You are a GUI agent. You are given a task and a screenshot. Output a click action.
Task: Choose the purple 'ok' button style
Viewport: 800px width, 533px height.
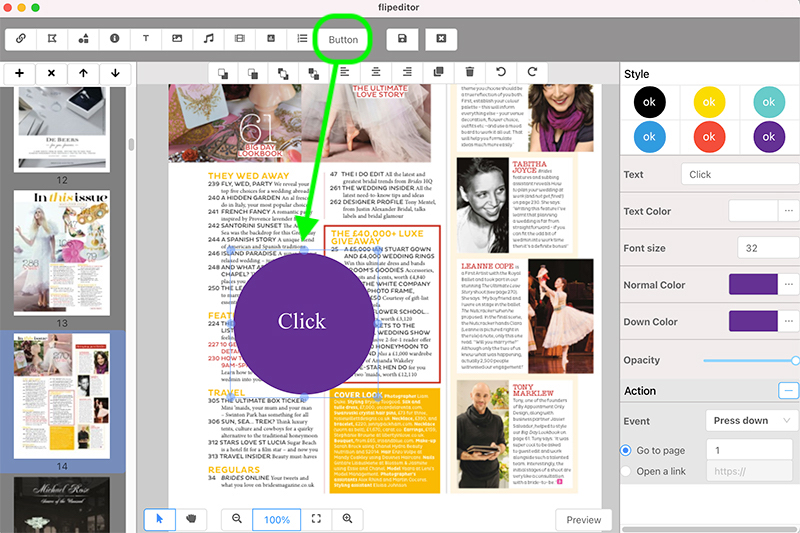tap(769, 137)
